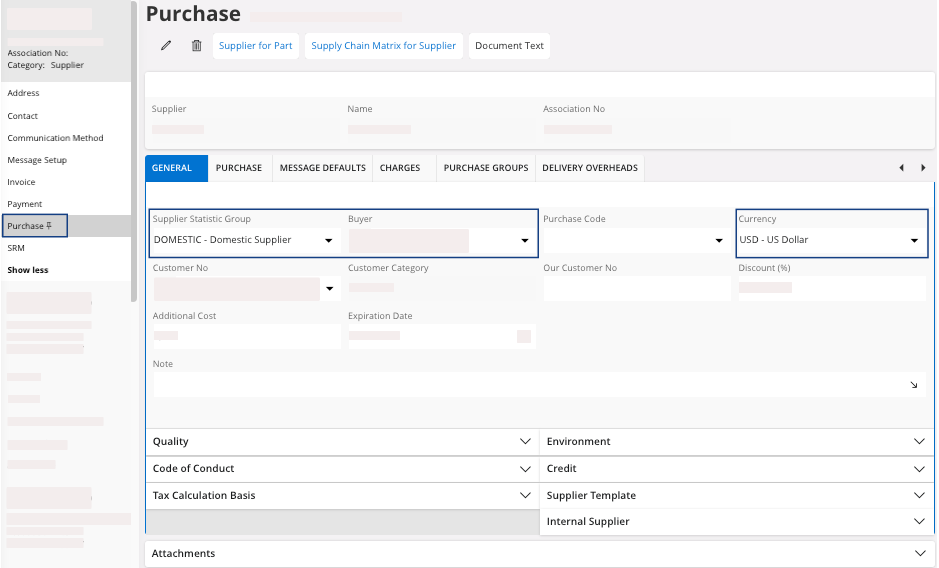Click the Note field expand arrow icon
Screen dimensions: 939x568
[914, 385]
